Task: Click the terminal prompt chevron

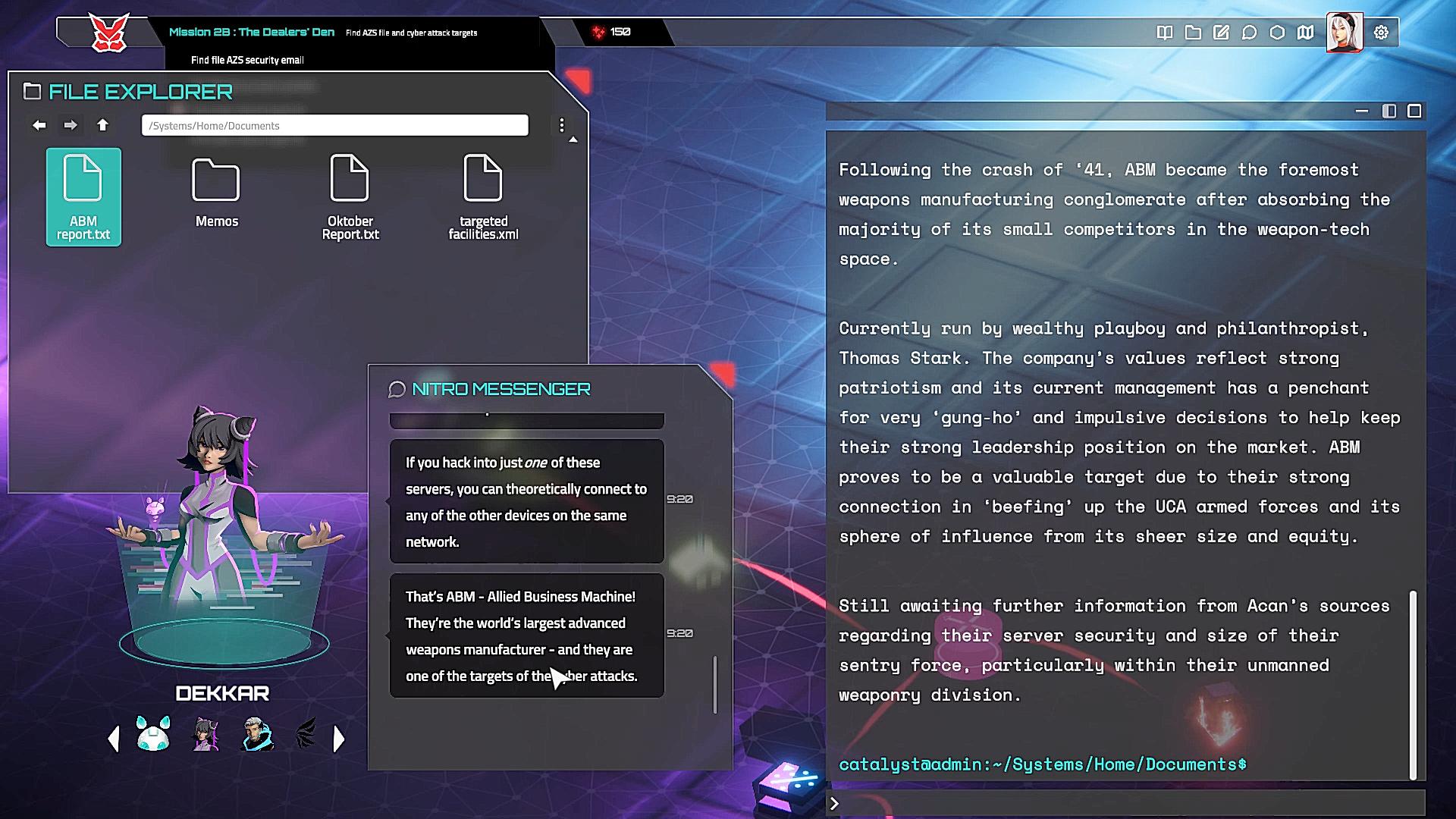Action: click(834, 803)
